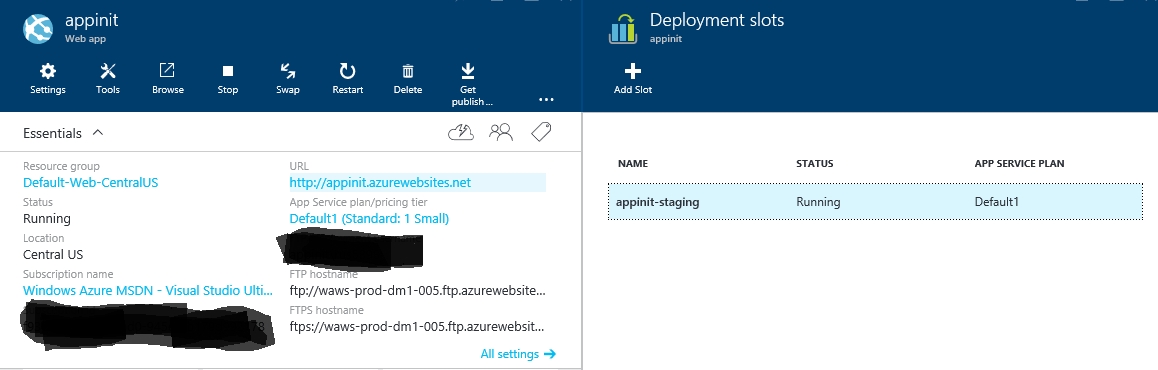This screenshot has width=1158, height=370.
Task: Open the appinit.azurewebsites.net URL
Action: click(380, 182)
